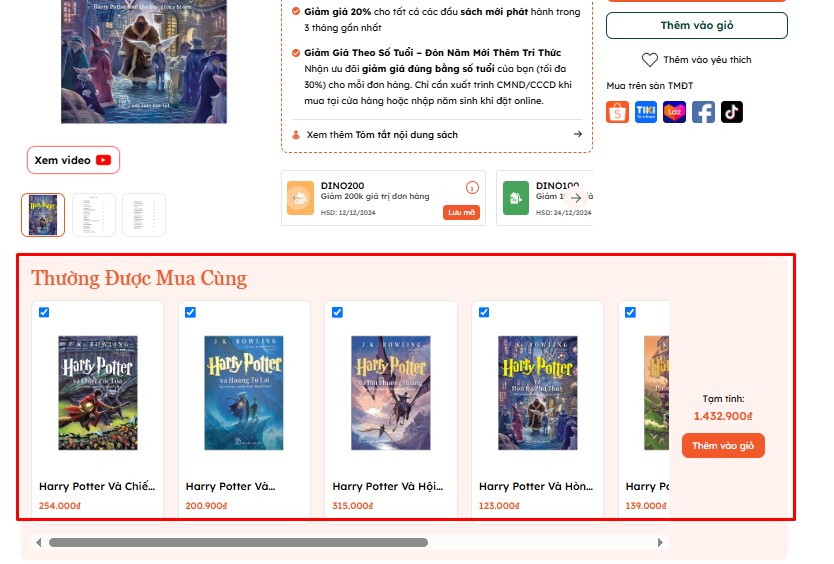Uncheck Harry Potter Và Hòn... checkbox

[x=484, y=312]
